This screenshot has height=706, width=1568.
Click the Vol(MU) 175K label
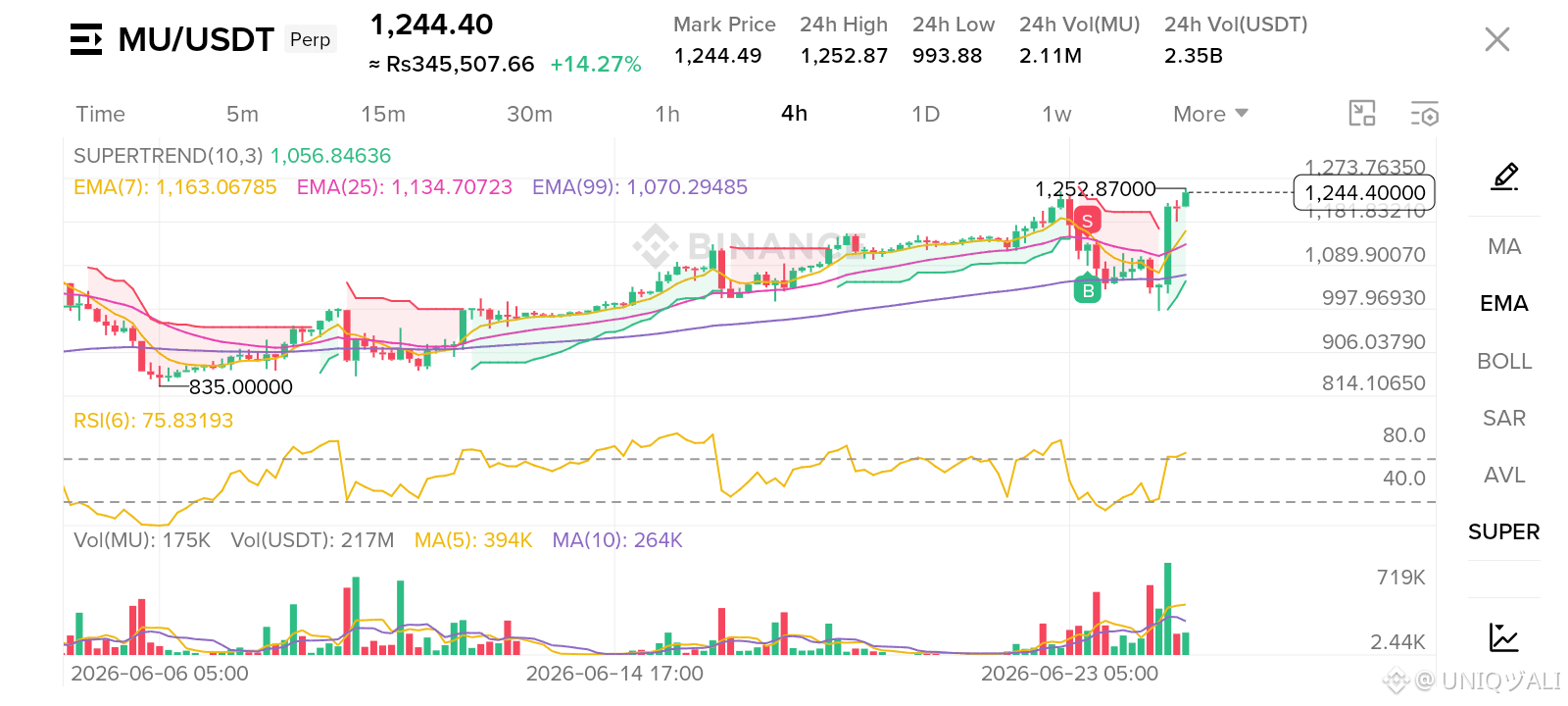click(x=142, y=540)
